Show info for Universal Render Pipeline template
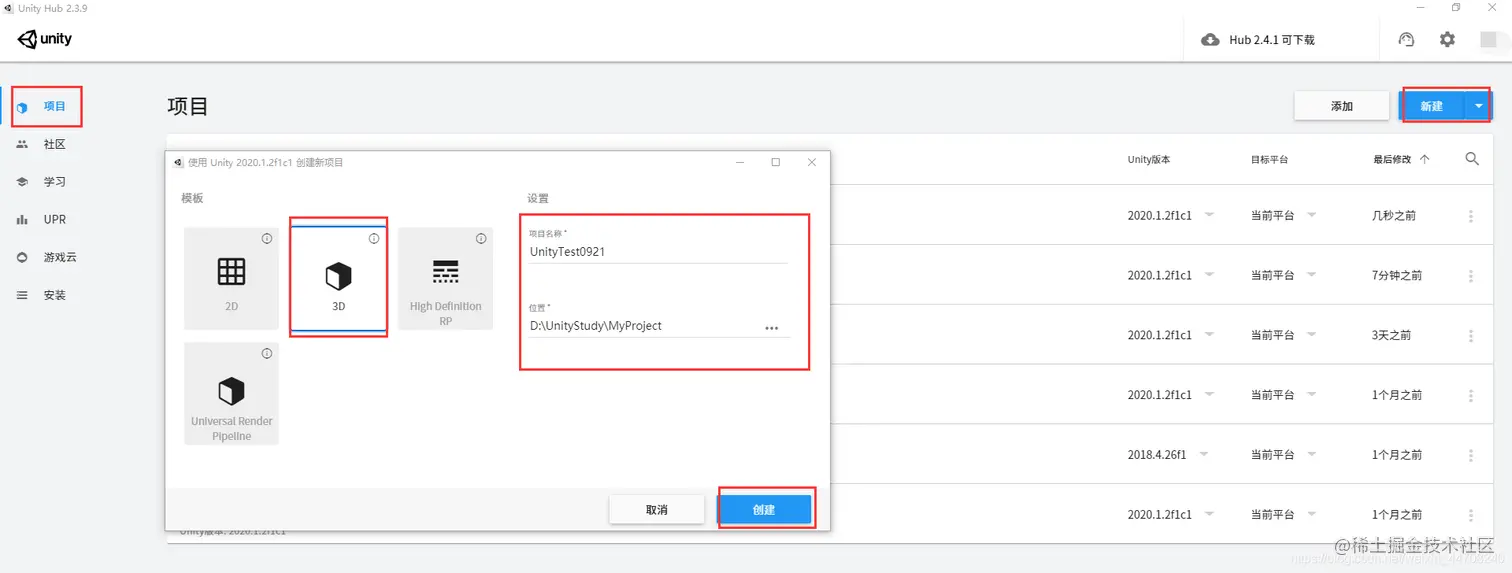This screenshot has width=1512, height=573. point(267,354)
